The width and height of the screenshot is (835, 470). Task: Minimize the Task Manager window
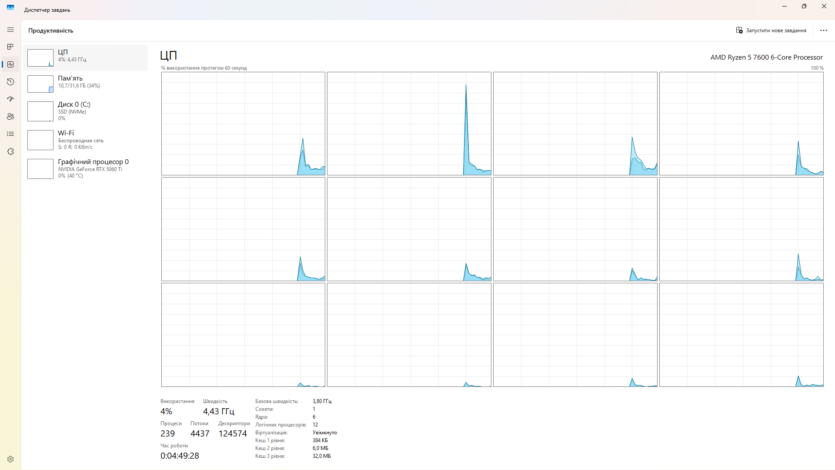coord(784,6)
